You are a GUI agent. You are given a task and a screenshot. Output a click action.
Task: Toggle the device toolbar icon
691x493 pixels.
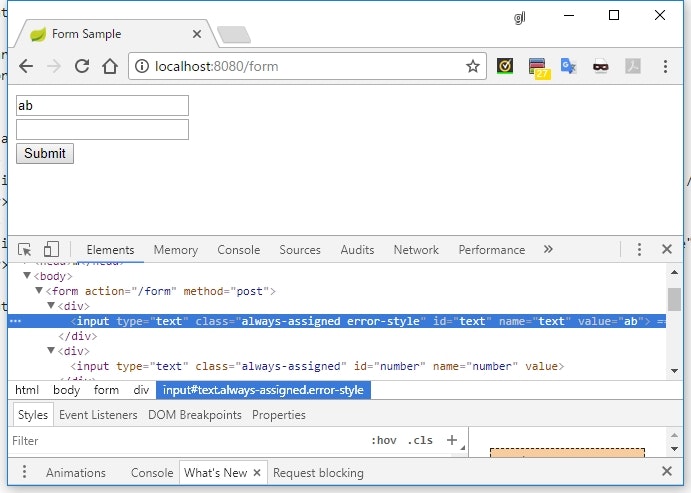51,249
